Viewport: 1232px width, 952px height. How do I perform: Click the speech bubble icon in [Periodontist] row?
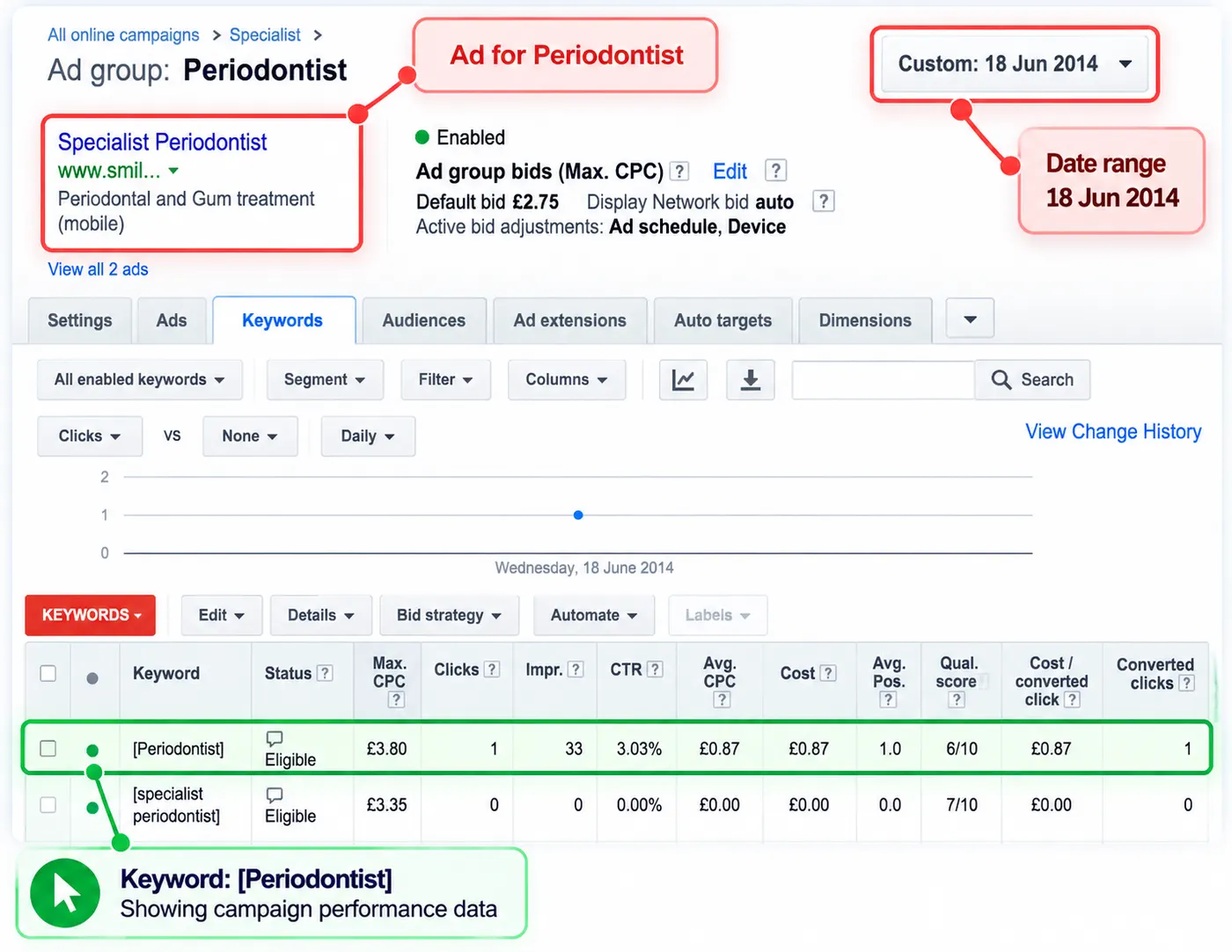[x=275, y=738]
